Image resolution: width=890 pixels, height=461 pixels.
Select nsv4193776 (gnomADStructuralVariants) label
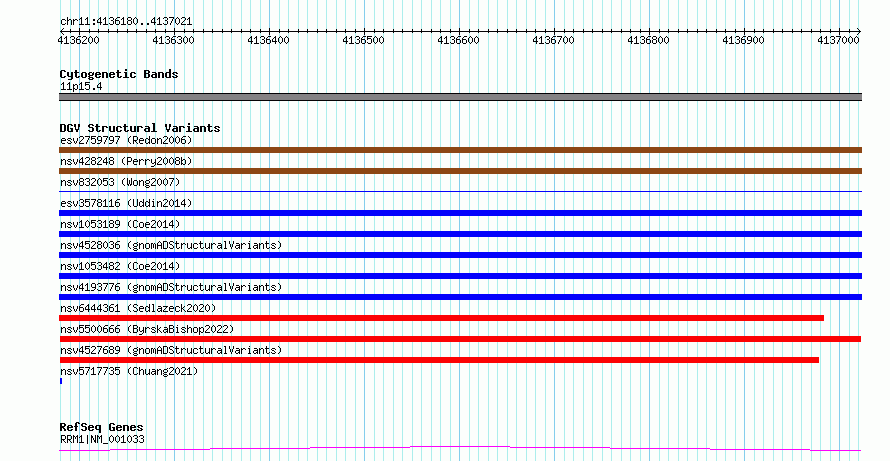(171, 287)
